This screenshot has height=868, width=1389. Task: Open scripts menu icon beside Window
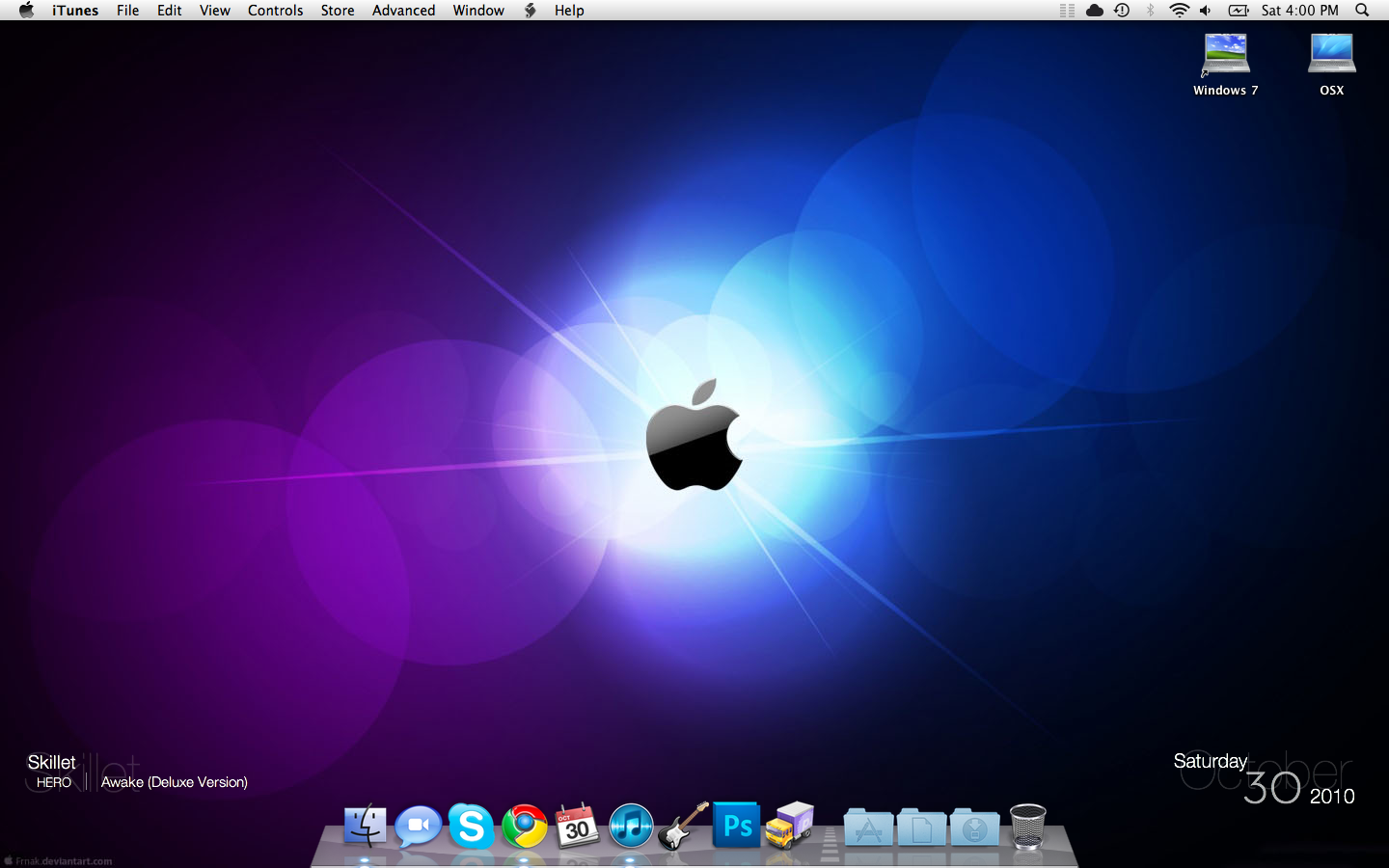[530, 10]
